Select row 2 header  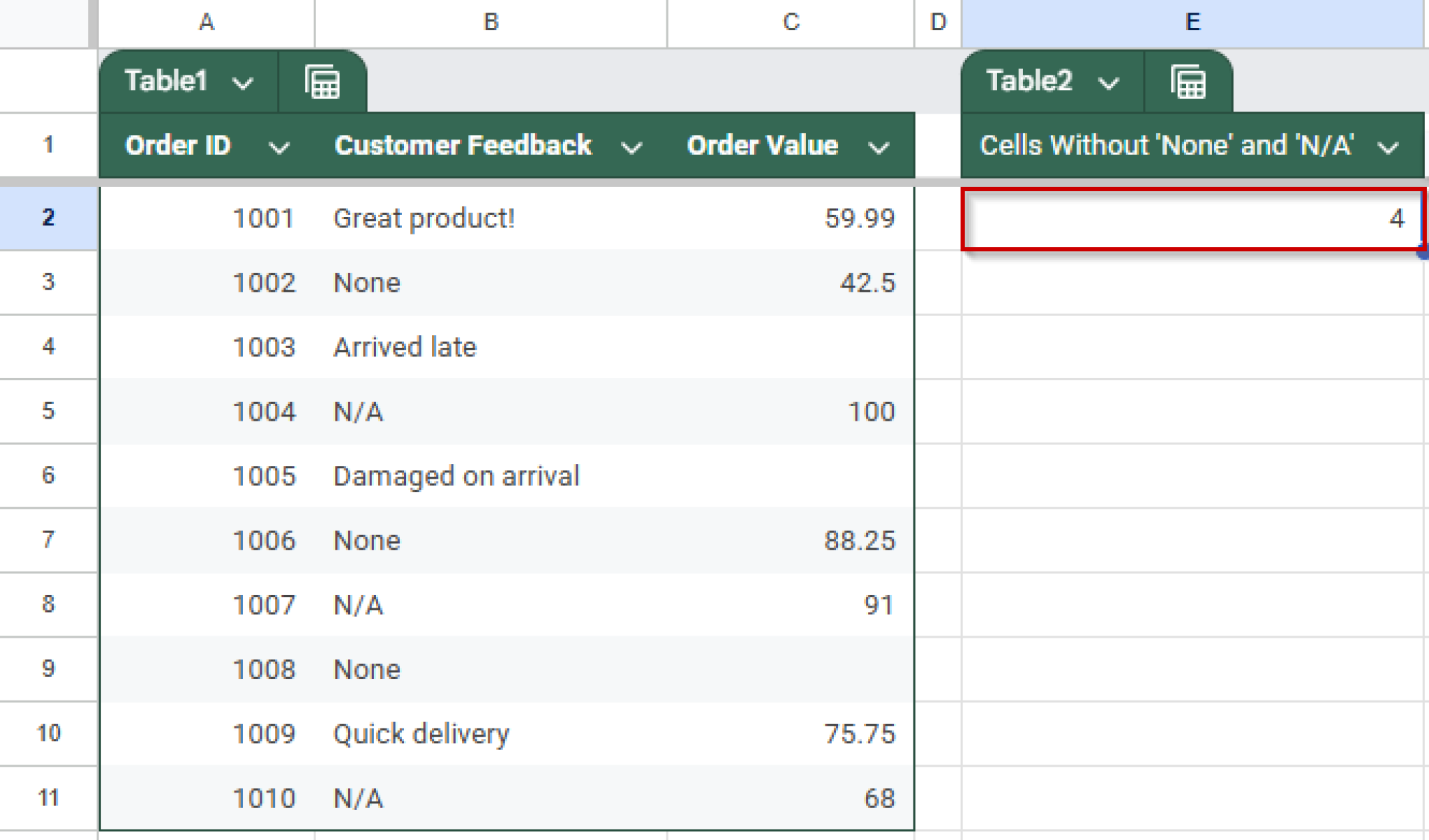pyautogui.click(x=46, y=218)
